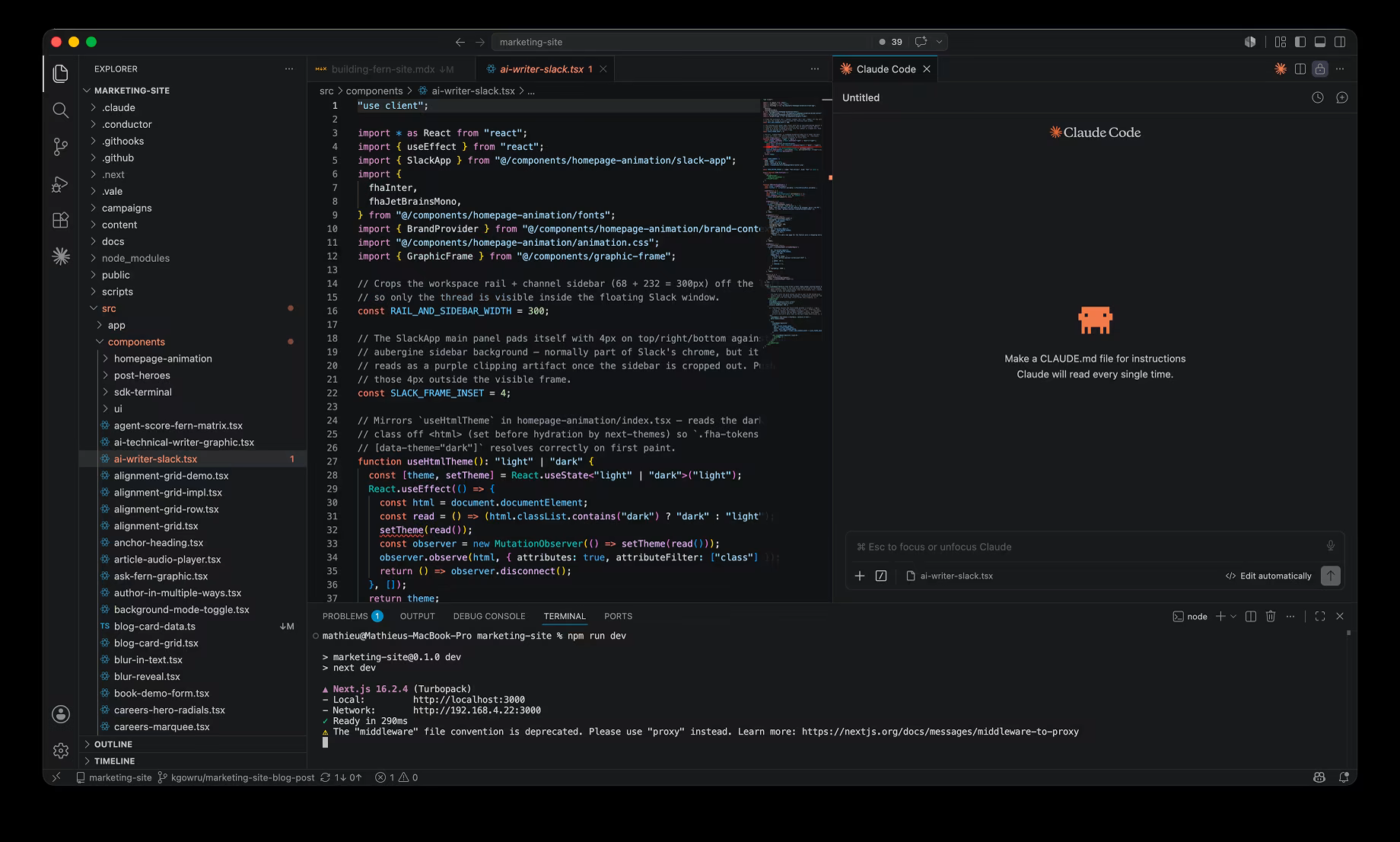Click the kgowru/marketing-site-blog-post branch
The image size is (1400, 842).
236,777
